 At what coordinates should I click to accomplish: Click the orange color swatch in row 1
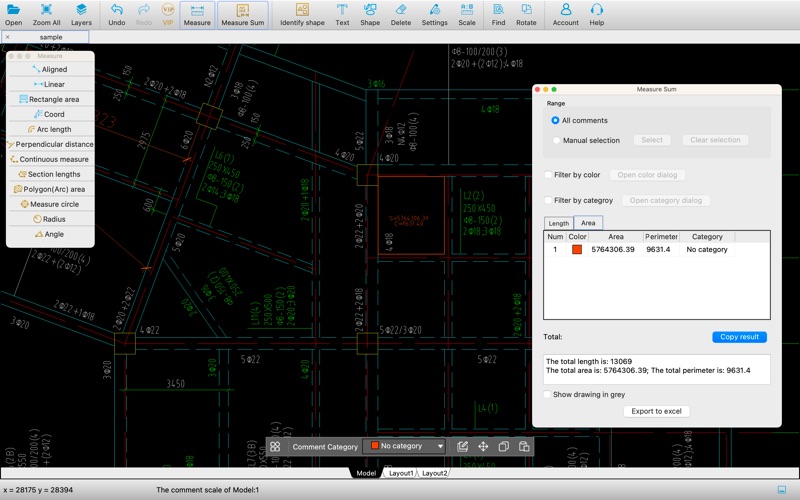(x=577, y=249)
